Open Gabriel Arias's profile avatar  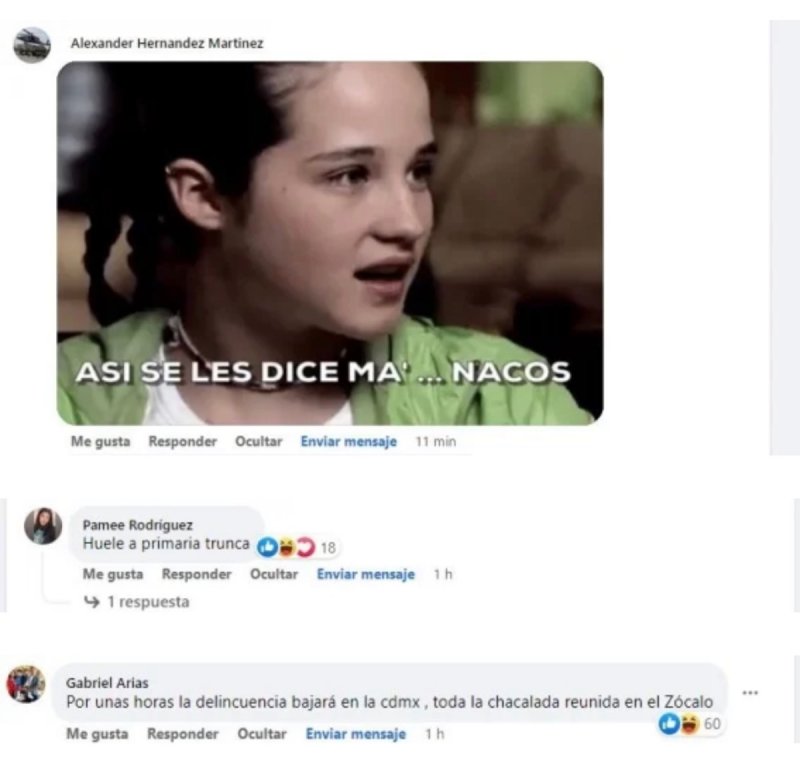[x=25, y=684]
